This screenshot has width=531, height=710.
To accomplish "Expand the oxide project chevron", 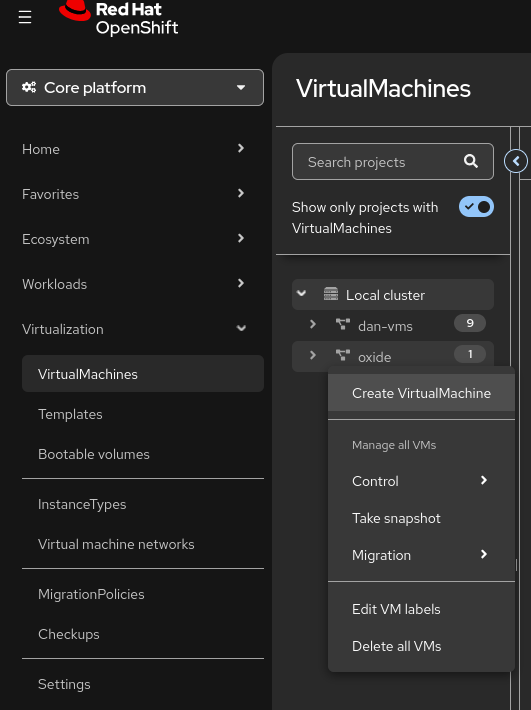I will coord(312,355).
